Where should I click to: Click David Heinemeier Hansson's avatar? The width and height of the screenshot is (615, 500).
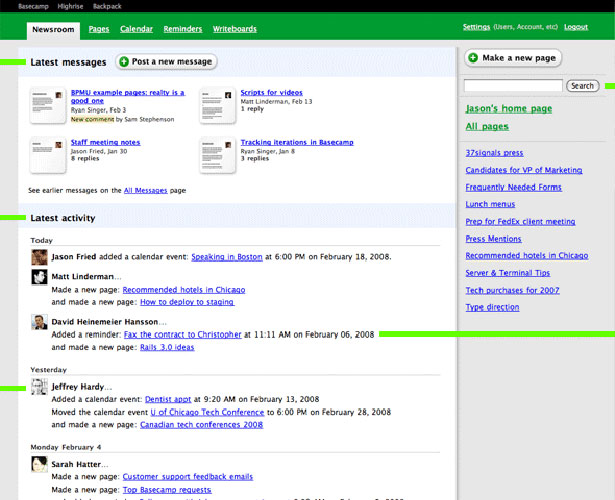pyautogui.click(x=39, y=322)
